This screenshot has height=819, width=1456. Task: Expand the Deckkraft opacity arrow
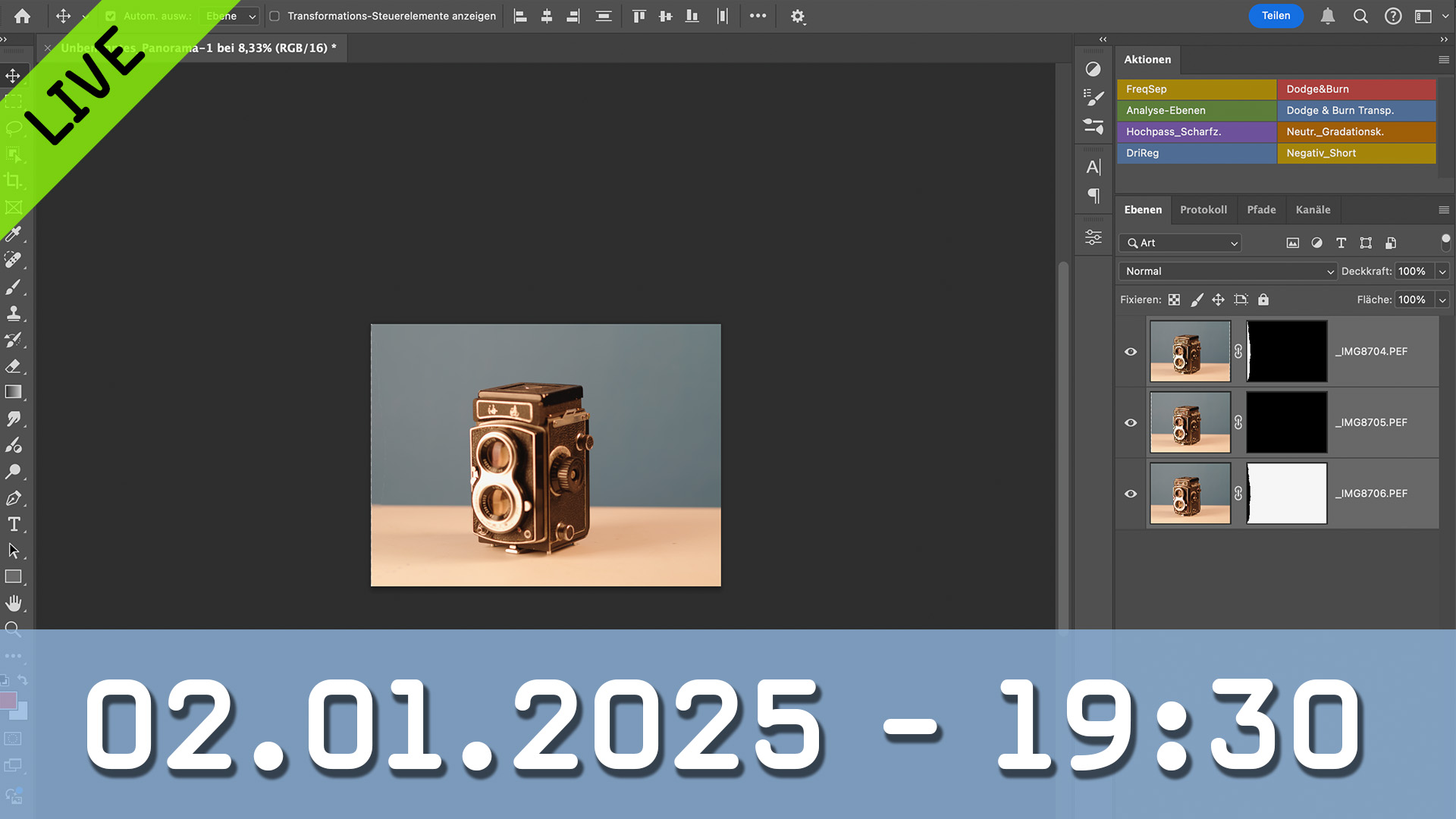[1442, 271]
